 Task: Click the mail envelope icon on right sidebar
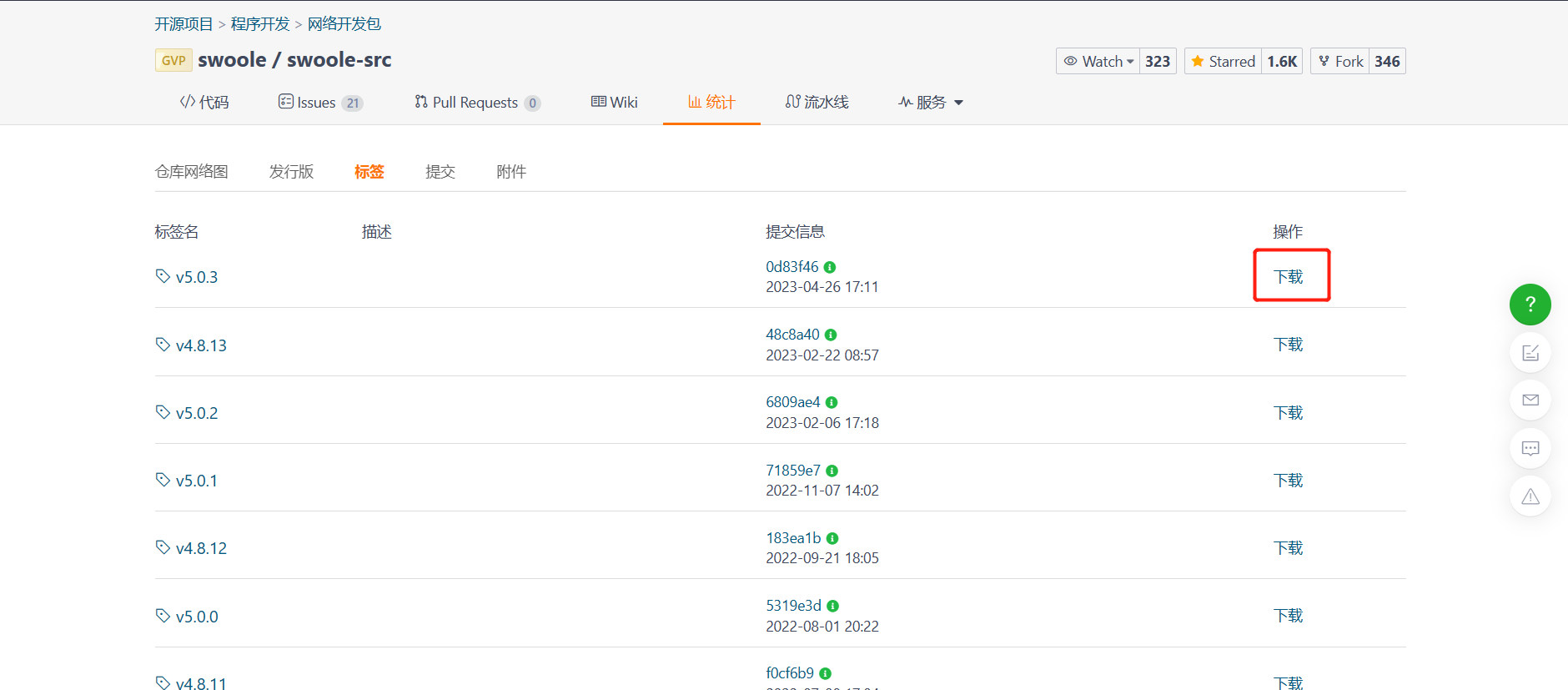(x=1530, y=400)
